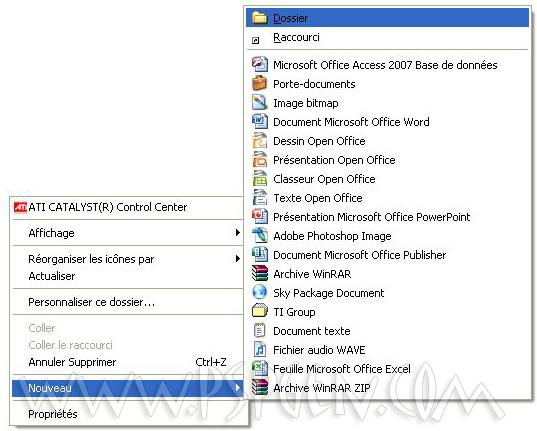Click the Nouveau menu label
The height and width of the screenshot is (431, 537).
(50, 388)
